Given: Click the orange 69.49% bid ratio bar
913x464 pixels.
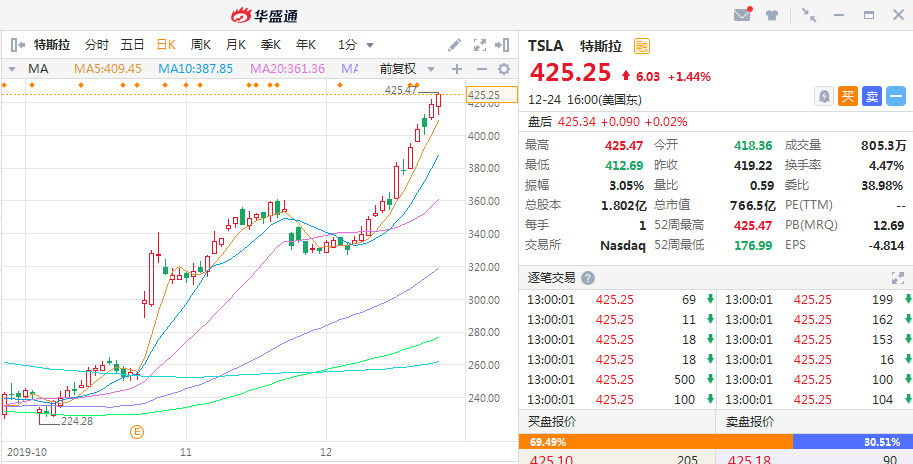Looking at the screenshot, I should click(656, 442).
